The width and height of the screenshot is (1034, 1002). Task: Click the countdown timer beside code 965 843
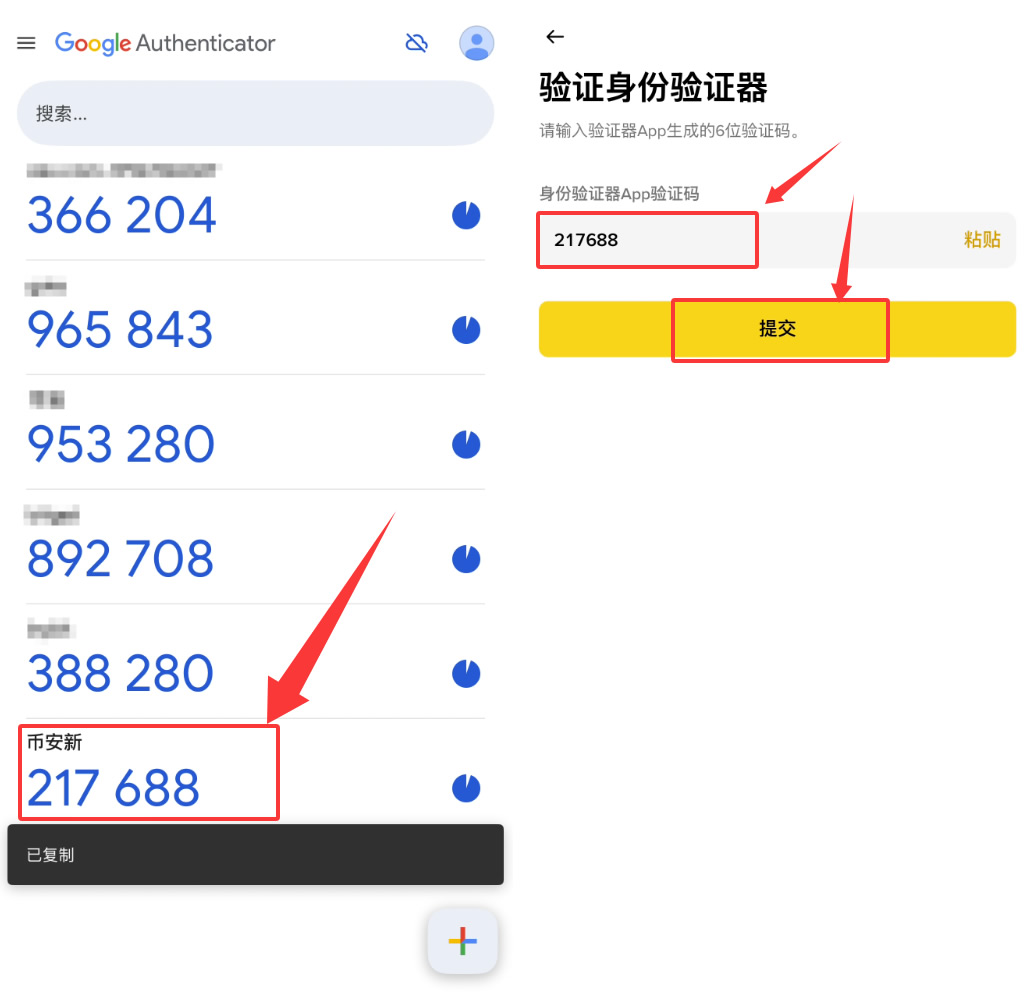(466, 330)
